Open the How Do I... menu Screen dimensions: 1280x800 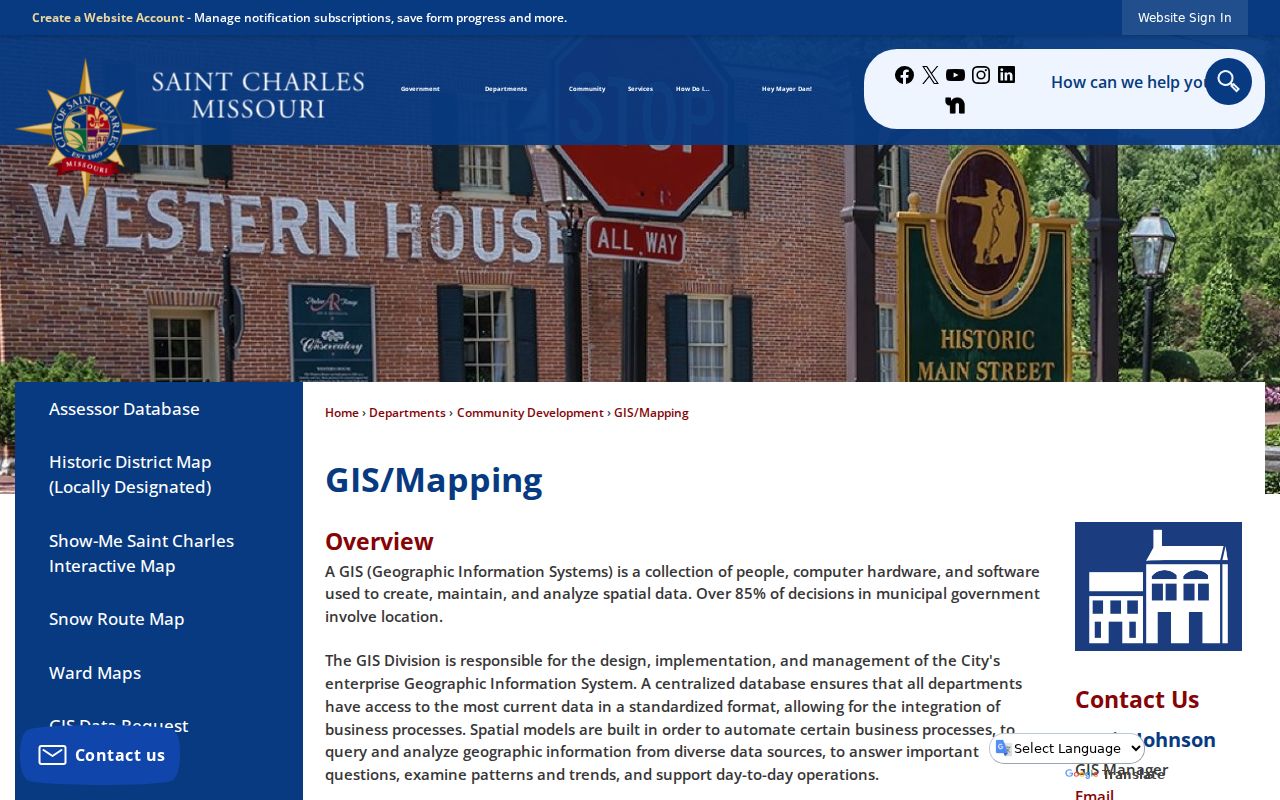coord(692,89)
